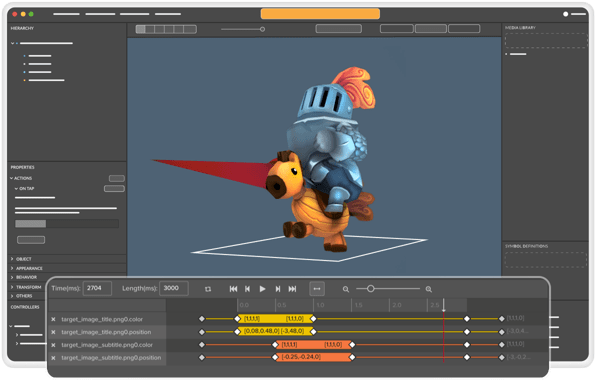Screen dimensions: 595x381
Task: Remove the target_image_title.png0.position track
Action: tap(54, 332)
